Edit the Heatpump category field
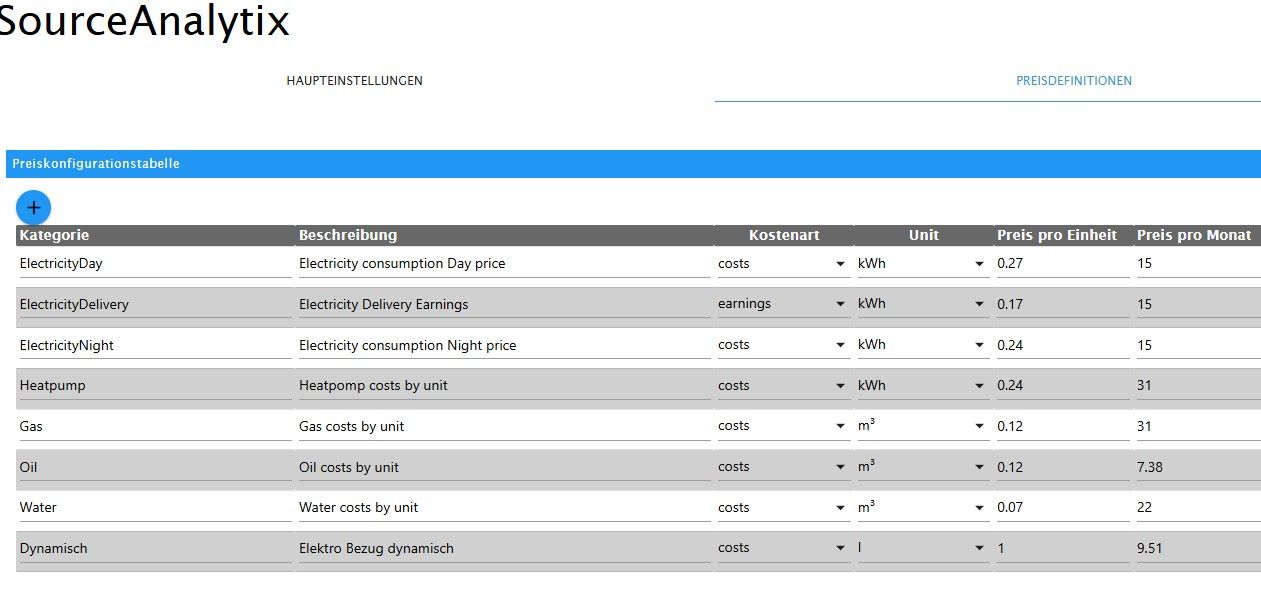Viewport: 1261px width, 609px height. [155, 386]
